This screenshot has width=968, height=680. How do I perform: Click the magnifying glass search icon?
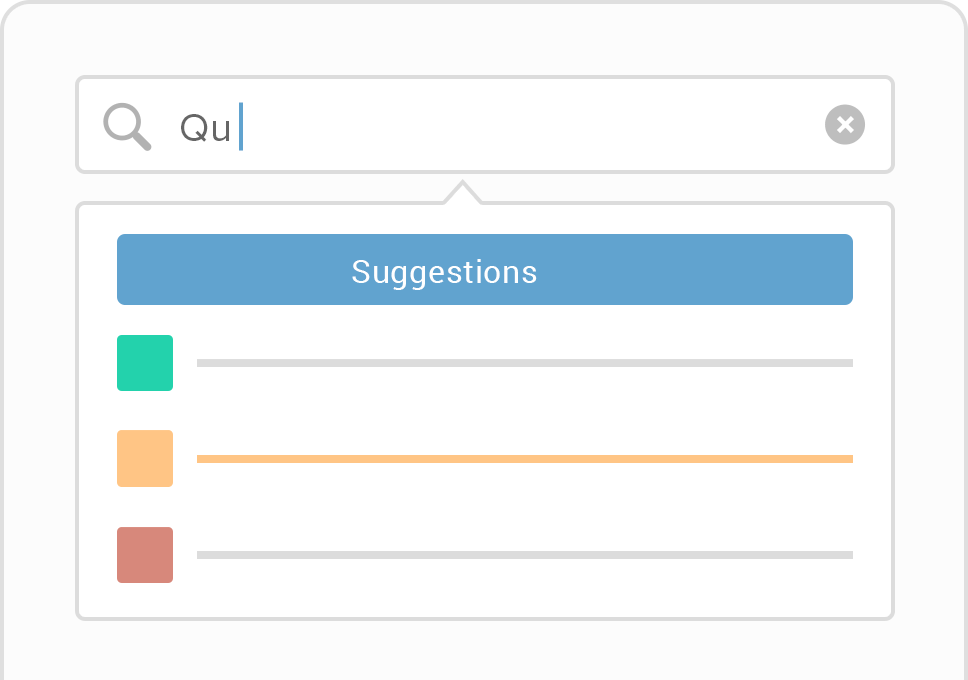(126, 125)
